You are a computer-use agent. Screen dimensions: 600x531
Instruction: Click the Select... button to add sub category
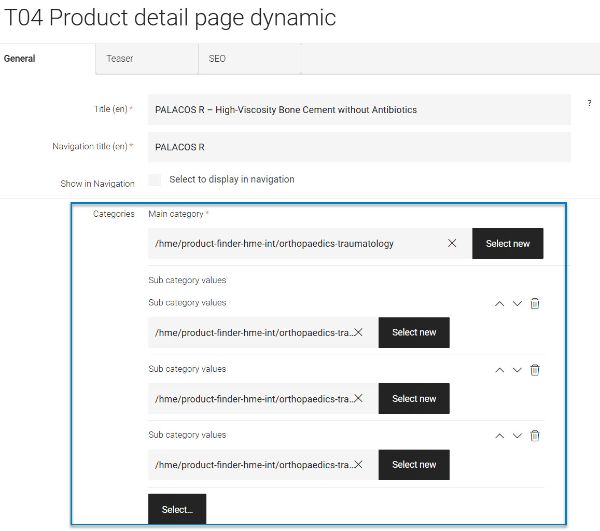click(177, 509)
